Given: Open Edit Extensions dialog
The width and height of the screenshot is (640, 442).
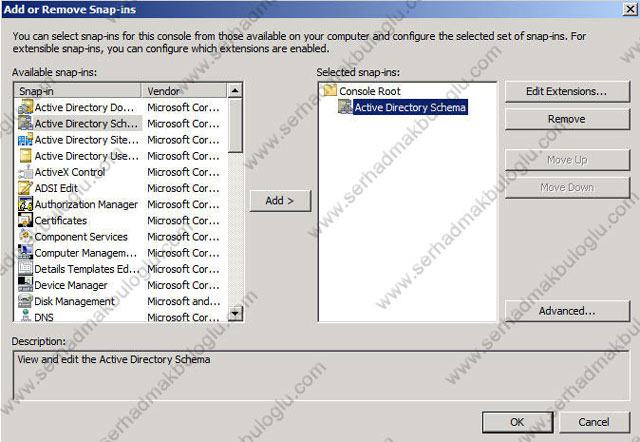Looking at the screenshot, I should [x=567, y=91].
